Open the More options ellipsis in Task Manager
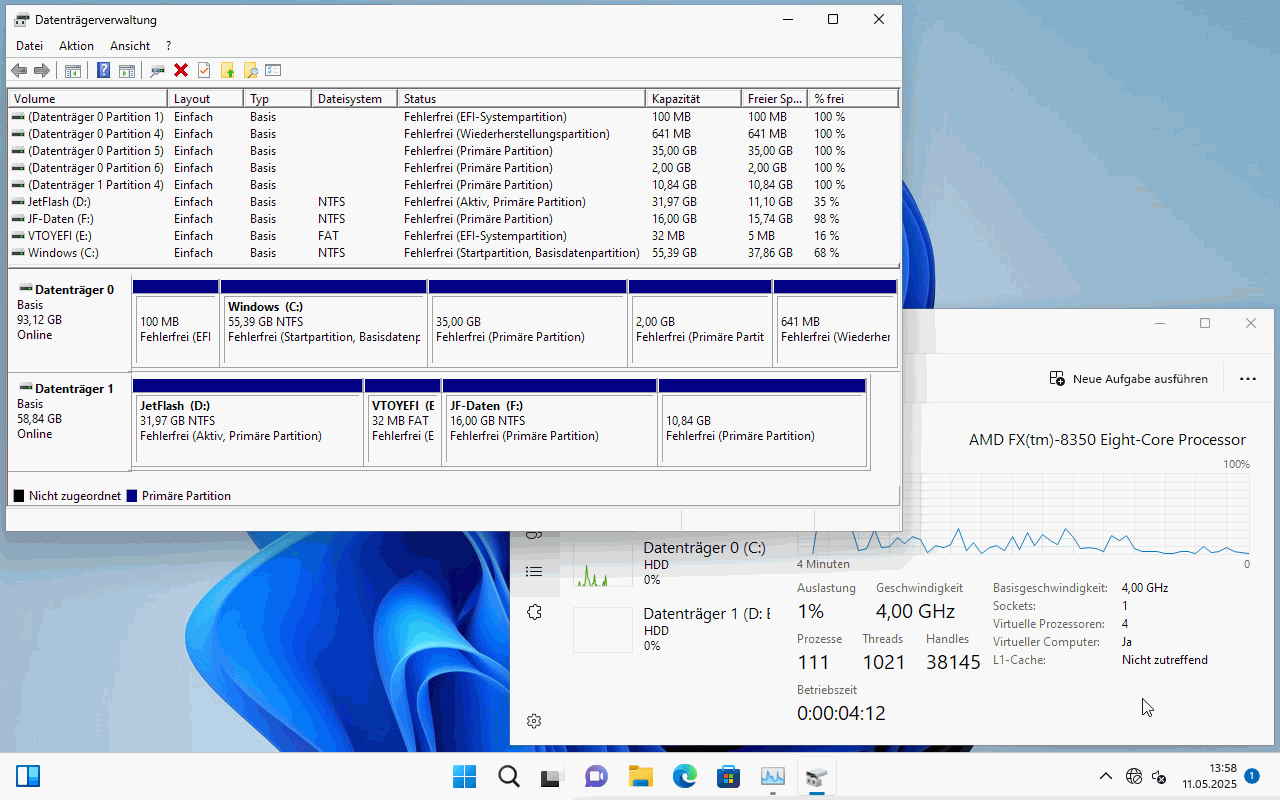 (1247, 379)
